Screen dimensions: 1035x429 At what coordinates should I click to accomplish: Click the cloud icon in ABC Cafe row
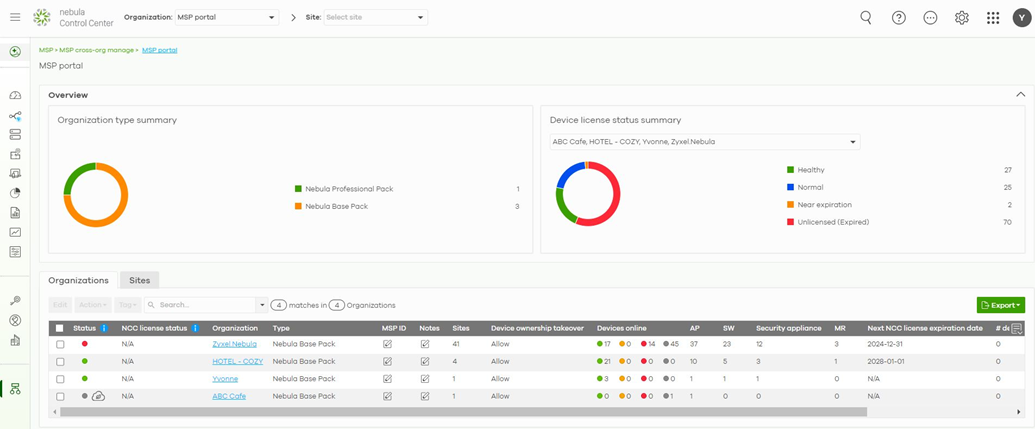pyautogui.click(x=98, y=396)
